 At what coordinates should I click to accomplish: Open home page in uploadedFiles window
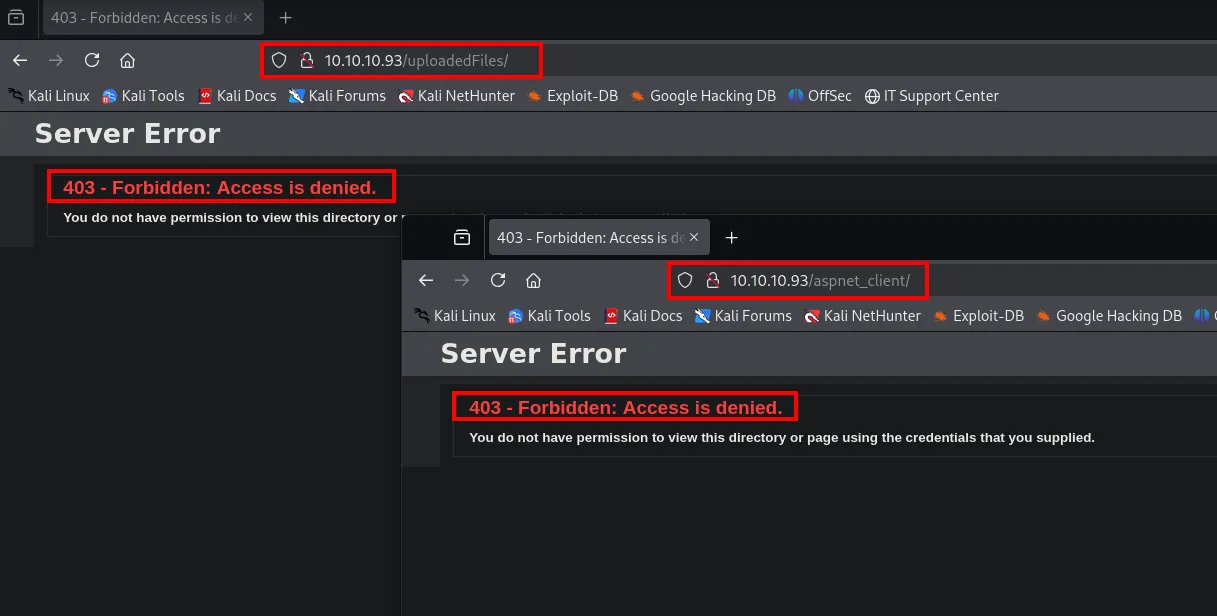pyautogui.click(x=127, y=60)
